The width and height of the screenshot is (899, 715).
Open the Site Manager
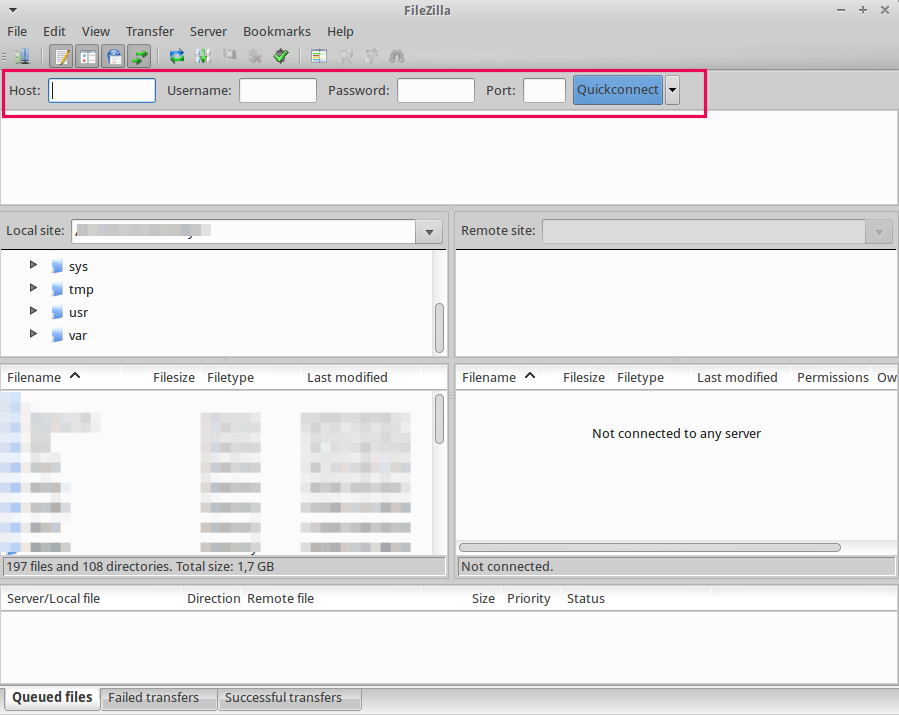(22, 56)
